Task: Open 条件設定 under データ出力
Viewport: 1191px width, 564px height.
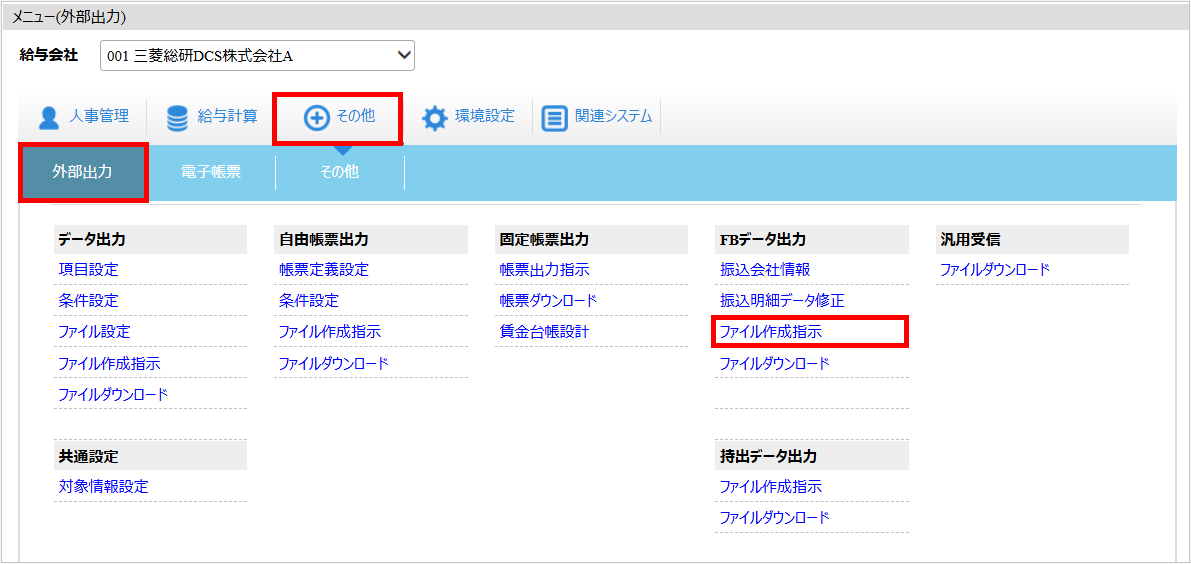Action: click(88, 301)
